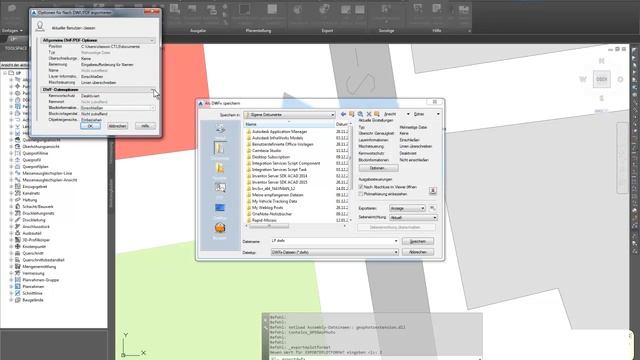Open the Dateiname dropdown arrow
640x360 pixels.
coord(396,241)
